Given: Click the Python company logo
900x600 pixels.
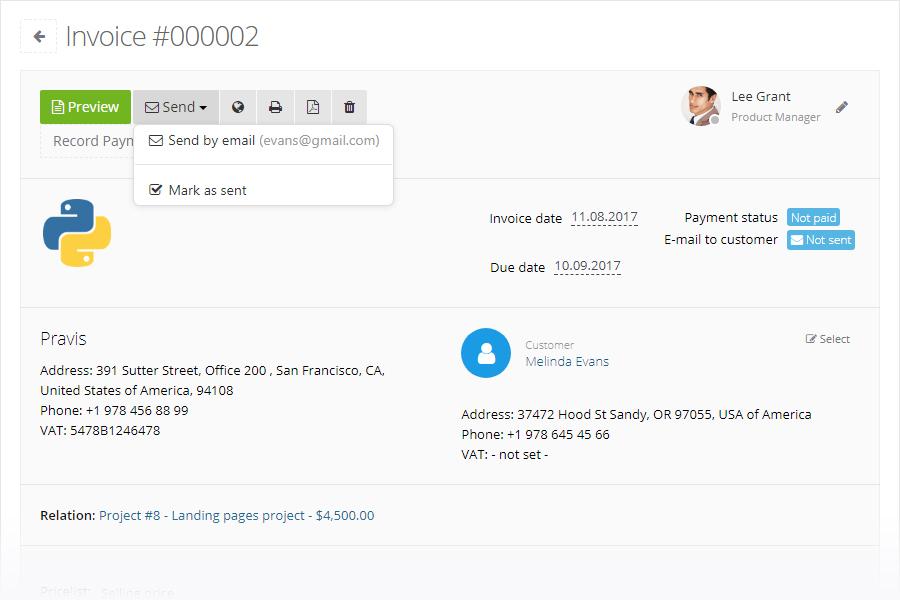Looking at the screenshot, I should (x=77, y=233).
